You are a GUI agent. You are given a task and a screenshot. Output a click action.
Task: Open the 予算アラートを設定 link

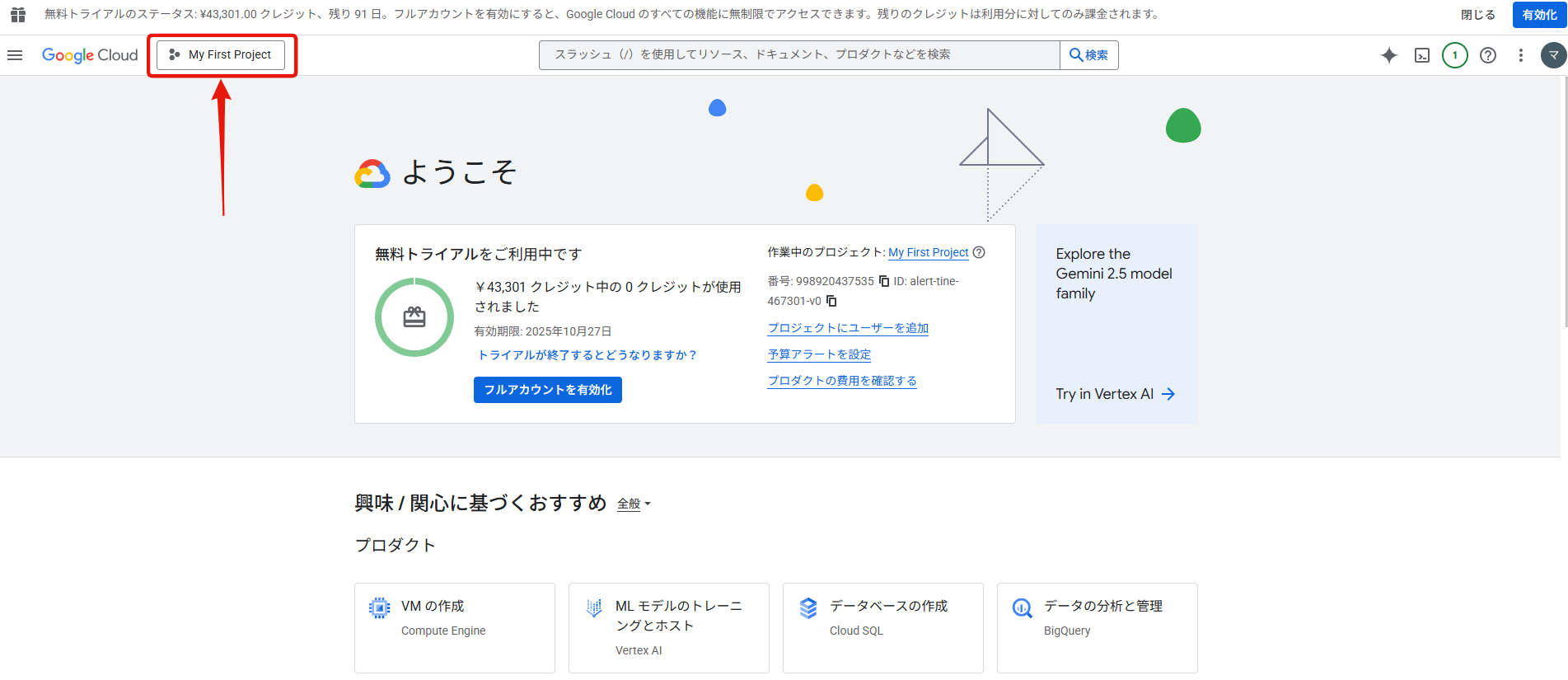819,354
